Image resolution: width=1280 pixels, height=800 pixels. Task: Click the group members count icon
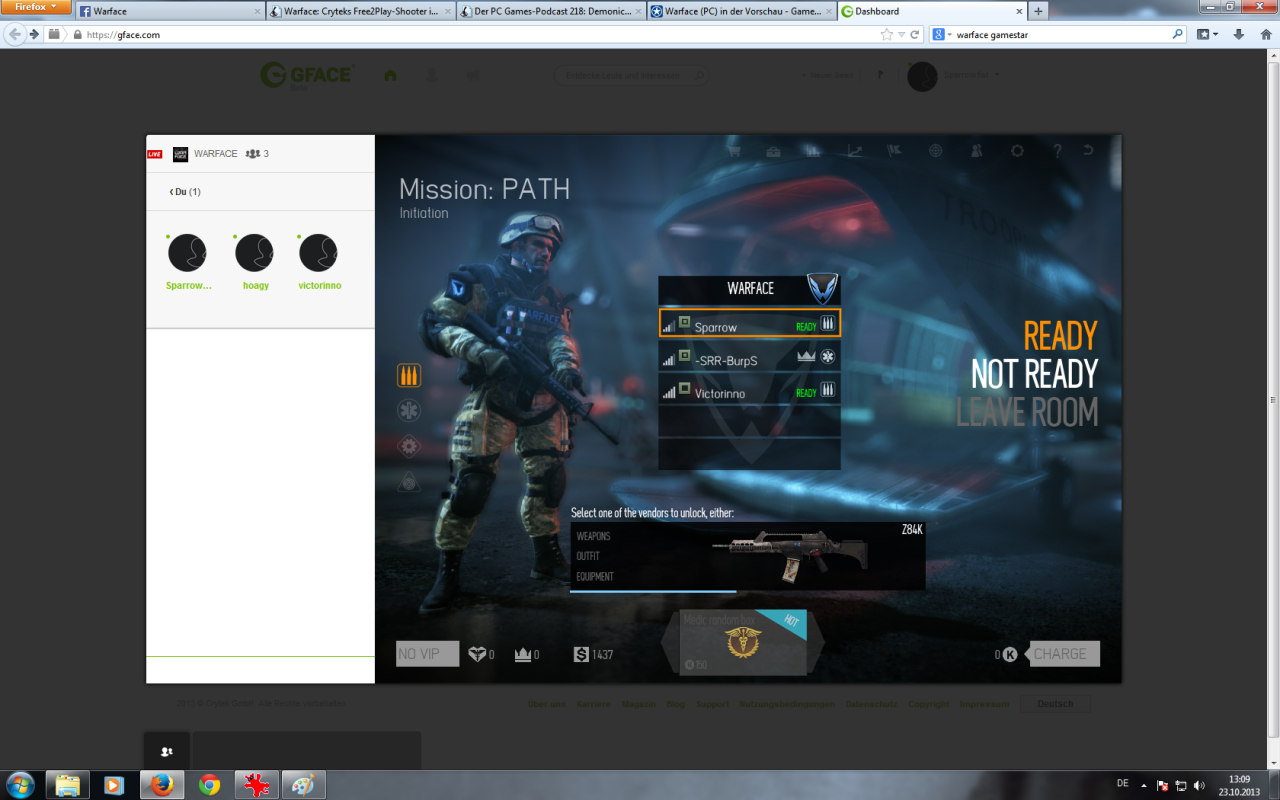[253, 154]
